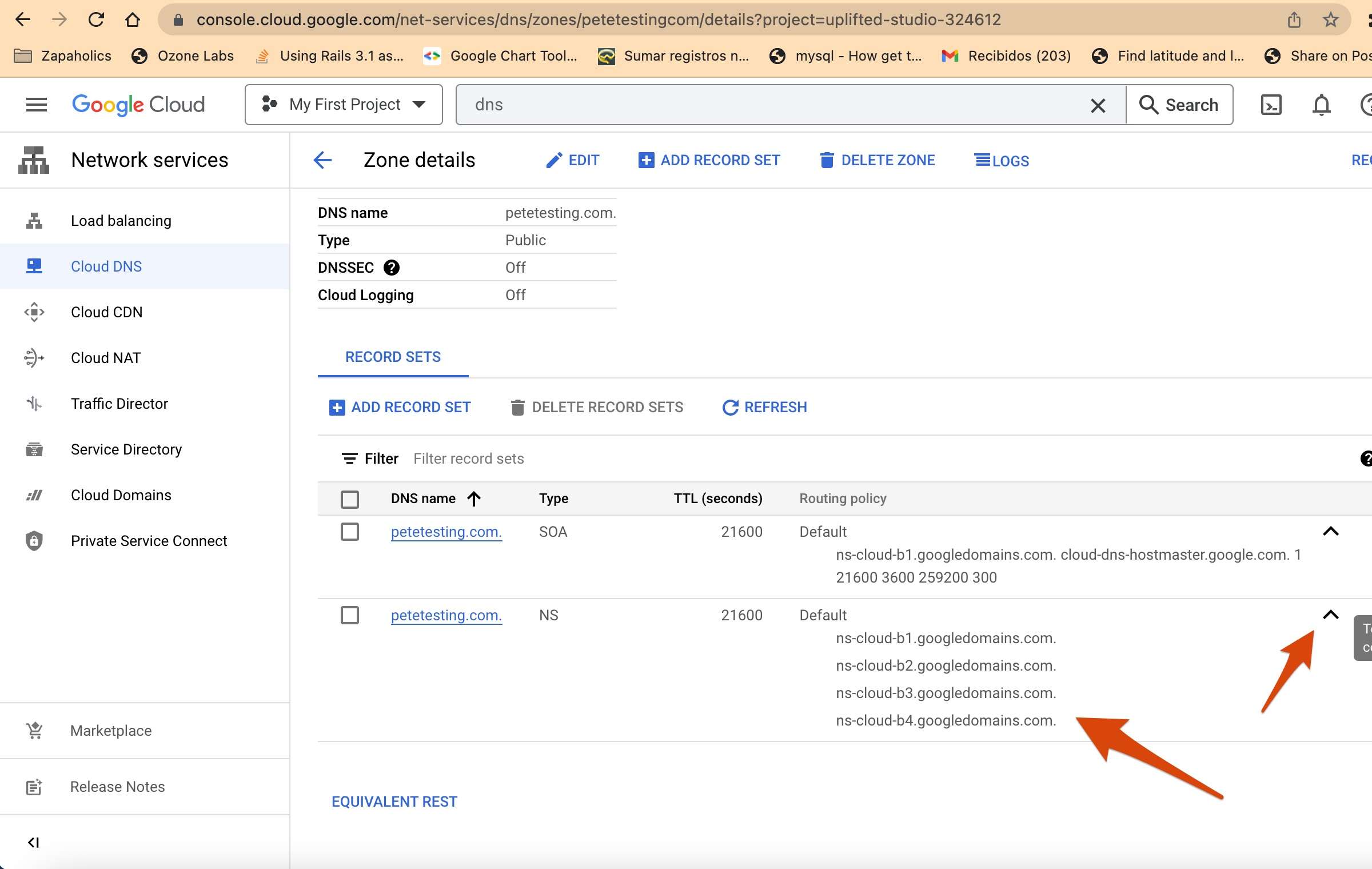Check the select-all record sets checkbox
The height and width of the screenshot is (869, 1372).
[x=350, y=499]
